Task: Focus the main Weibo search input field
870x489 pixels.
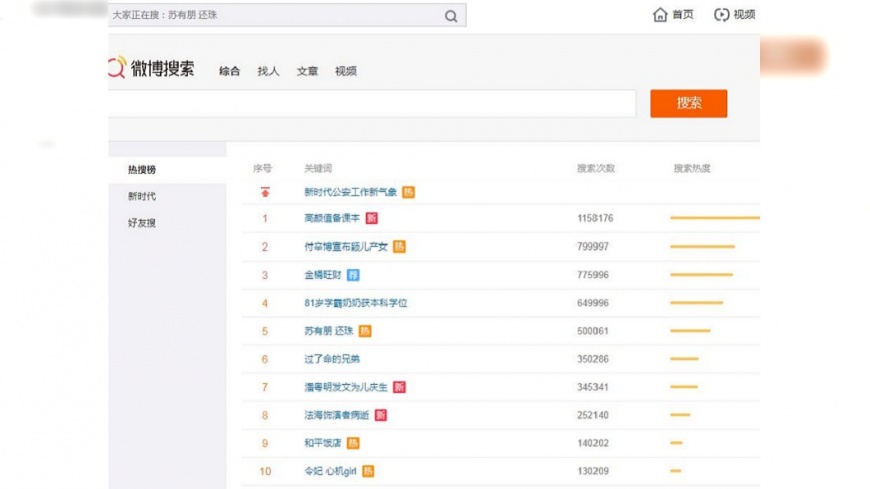Action: [372, 103]
